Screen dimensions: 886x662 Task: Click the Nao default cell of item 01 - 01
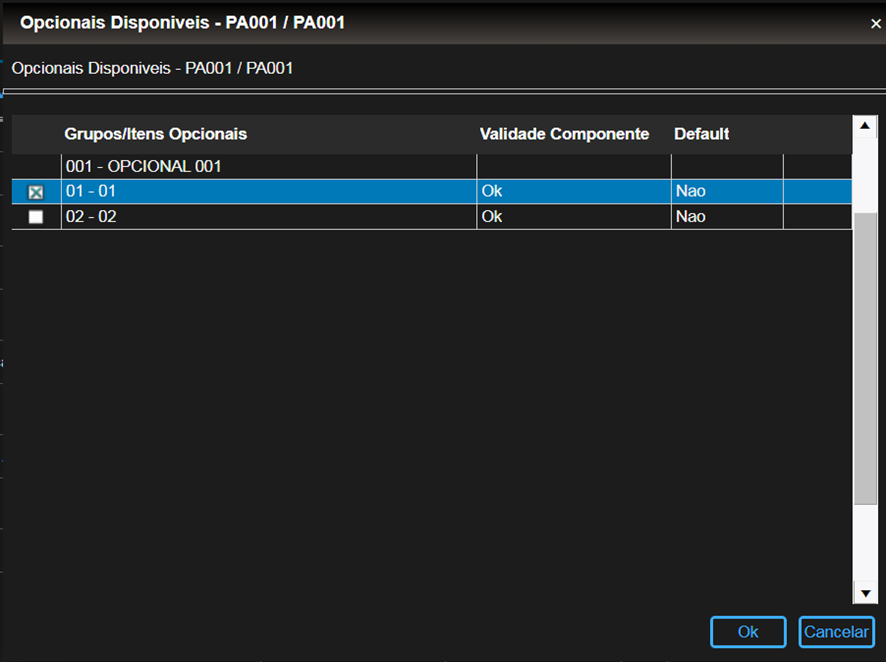(x=690, y=191)
